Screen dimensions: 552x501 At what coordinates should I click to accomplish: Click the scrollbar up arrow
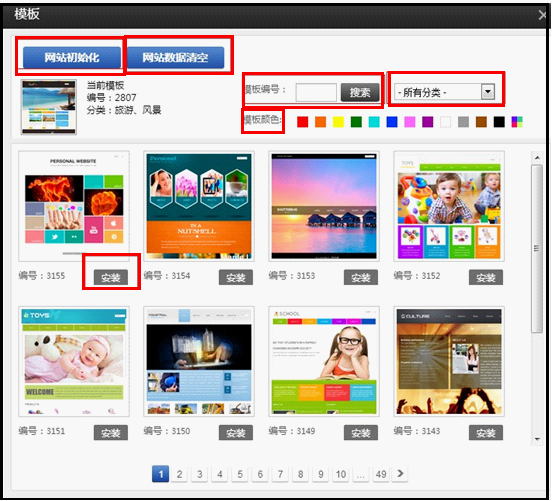(x=537, y=157)
